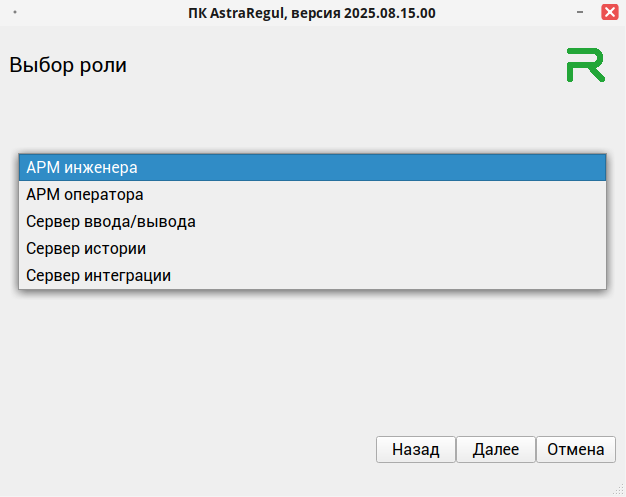Open window menu dot in title bar
Image resolution: width=626 pixels, height=497 pixels.
tap(15, 12)
